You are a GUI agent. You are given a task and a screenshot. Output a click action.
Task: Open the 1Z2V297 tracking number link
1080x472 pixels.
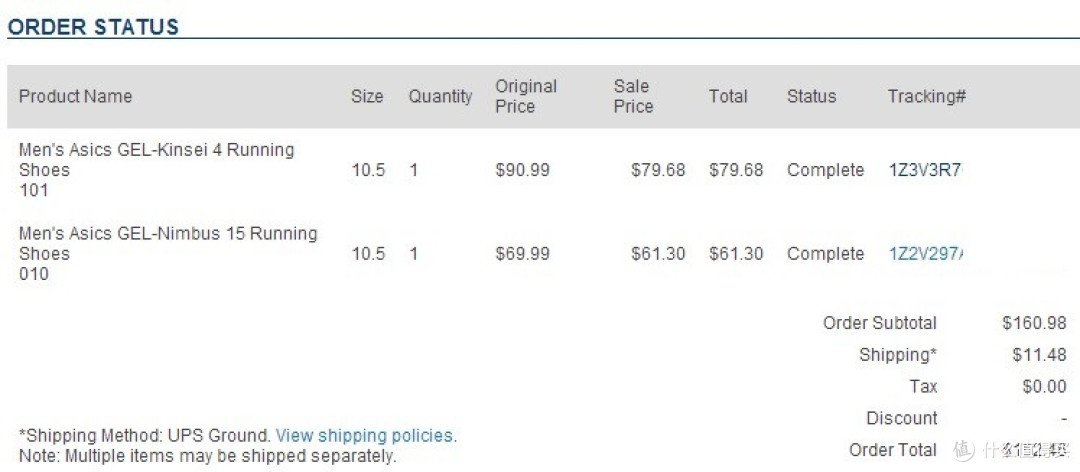(x=926, y=254)
